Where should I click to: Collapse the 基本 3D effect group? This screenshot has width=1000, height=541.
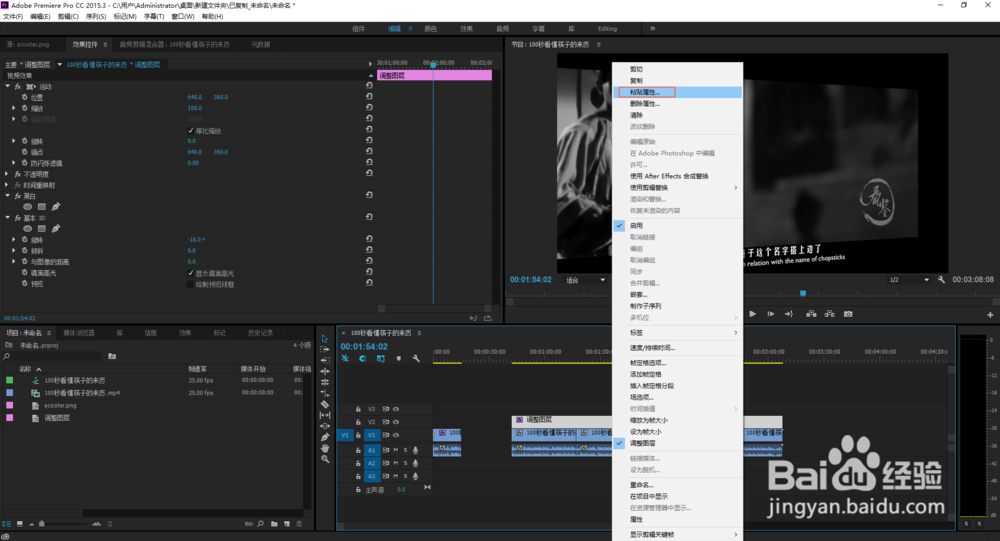[8, 218]
